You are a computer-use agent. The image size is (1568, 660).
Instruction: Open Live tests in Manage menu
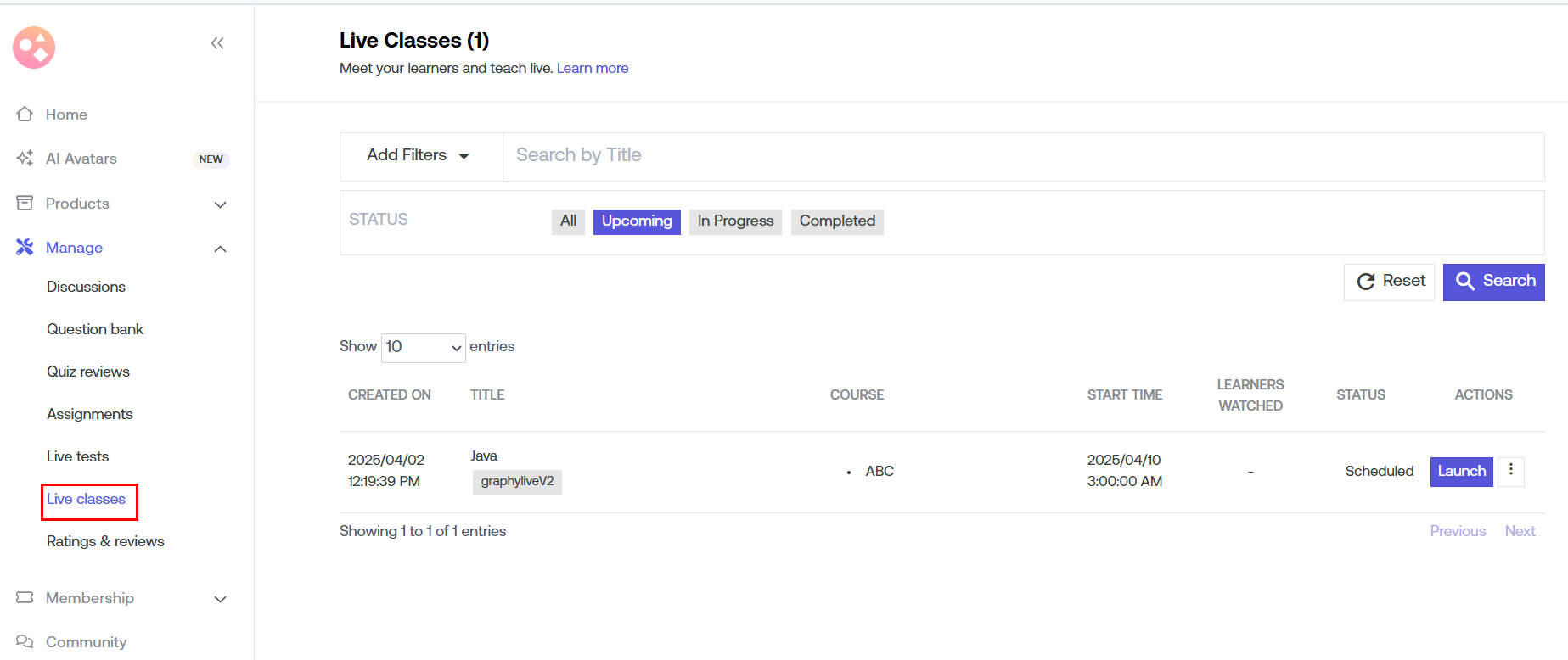pyautogui.click(x=78, y=456)
